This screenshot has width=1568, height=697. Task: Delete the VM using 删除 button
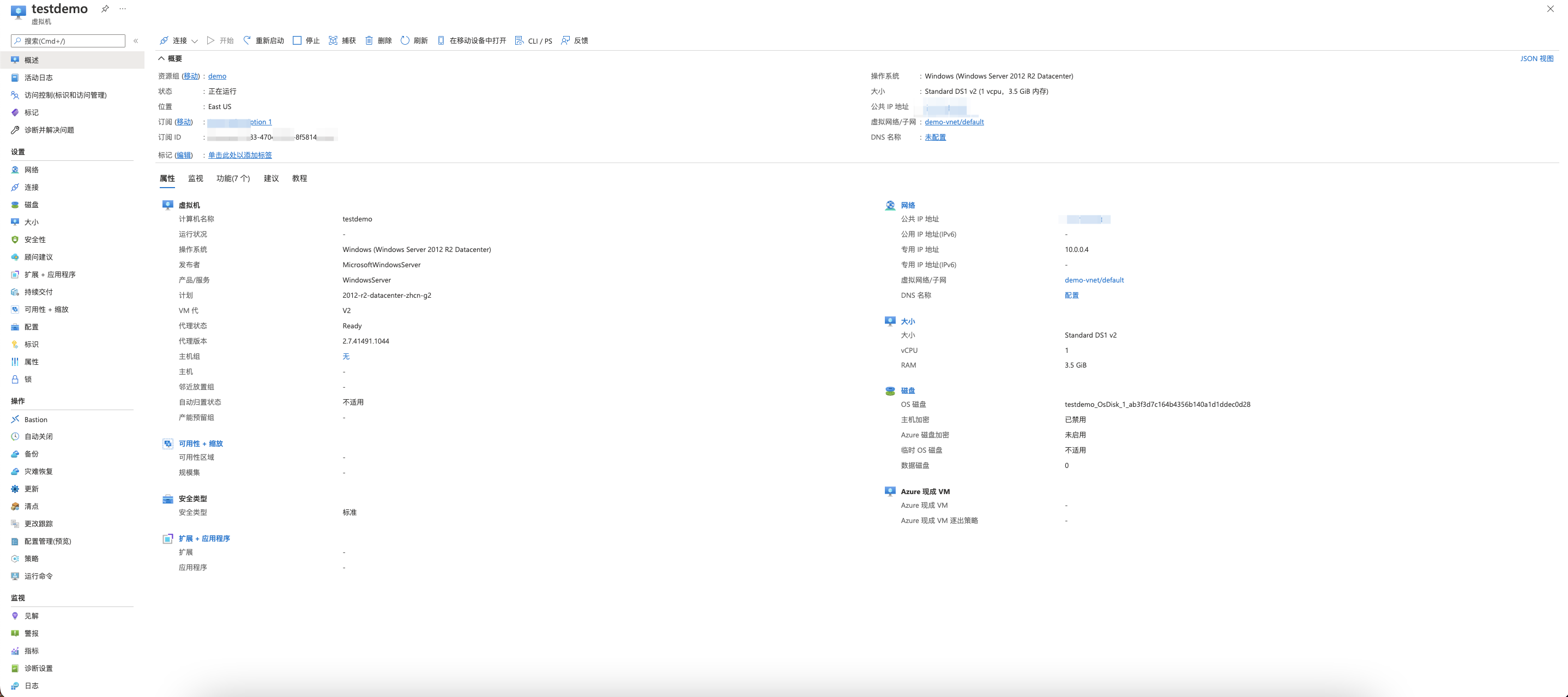[x=378, y=41]
